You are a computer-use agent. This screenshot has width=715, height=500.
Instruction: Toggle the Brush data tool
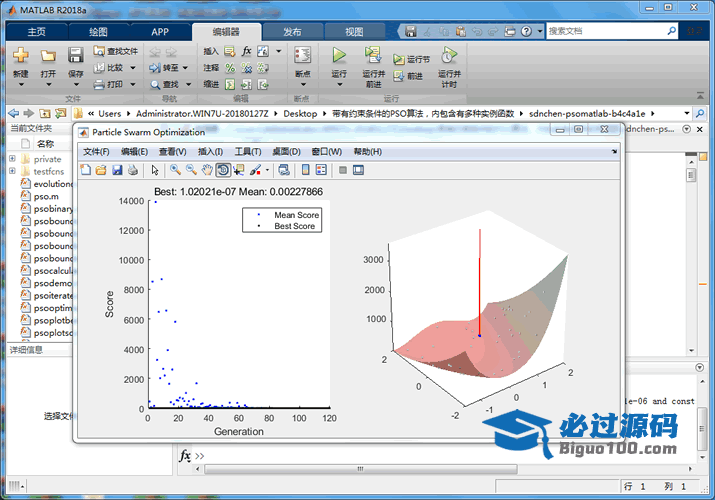click(x=255, y=170)
